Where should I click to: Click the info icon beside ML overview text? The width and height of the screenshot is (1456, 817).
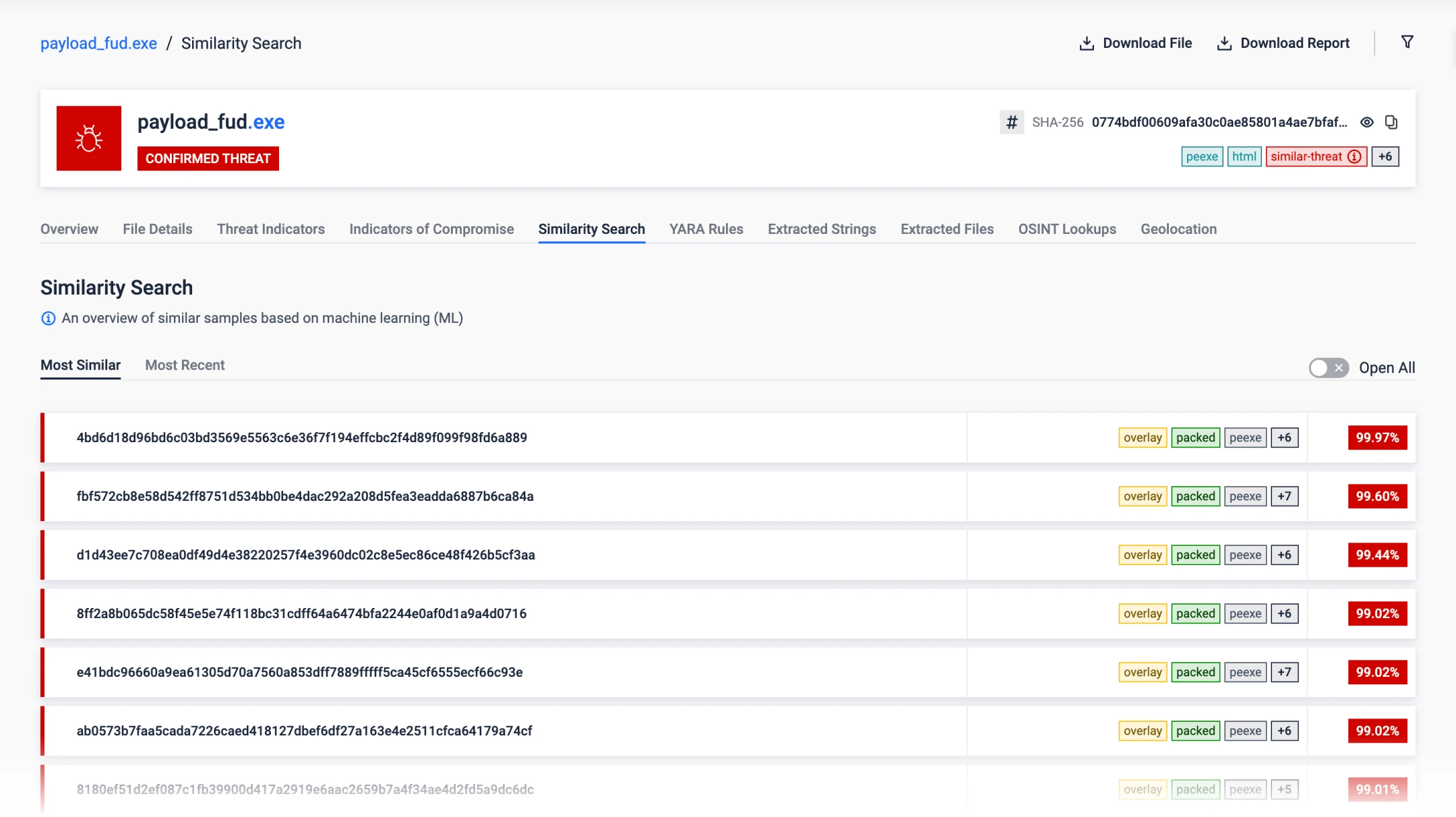49,318
